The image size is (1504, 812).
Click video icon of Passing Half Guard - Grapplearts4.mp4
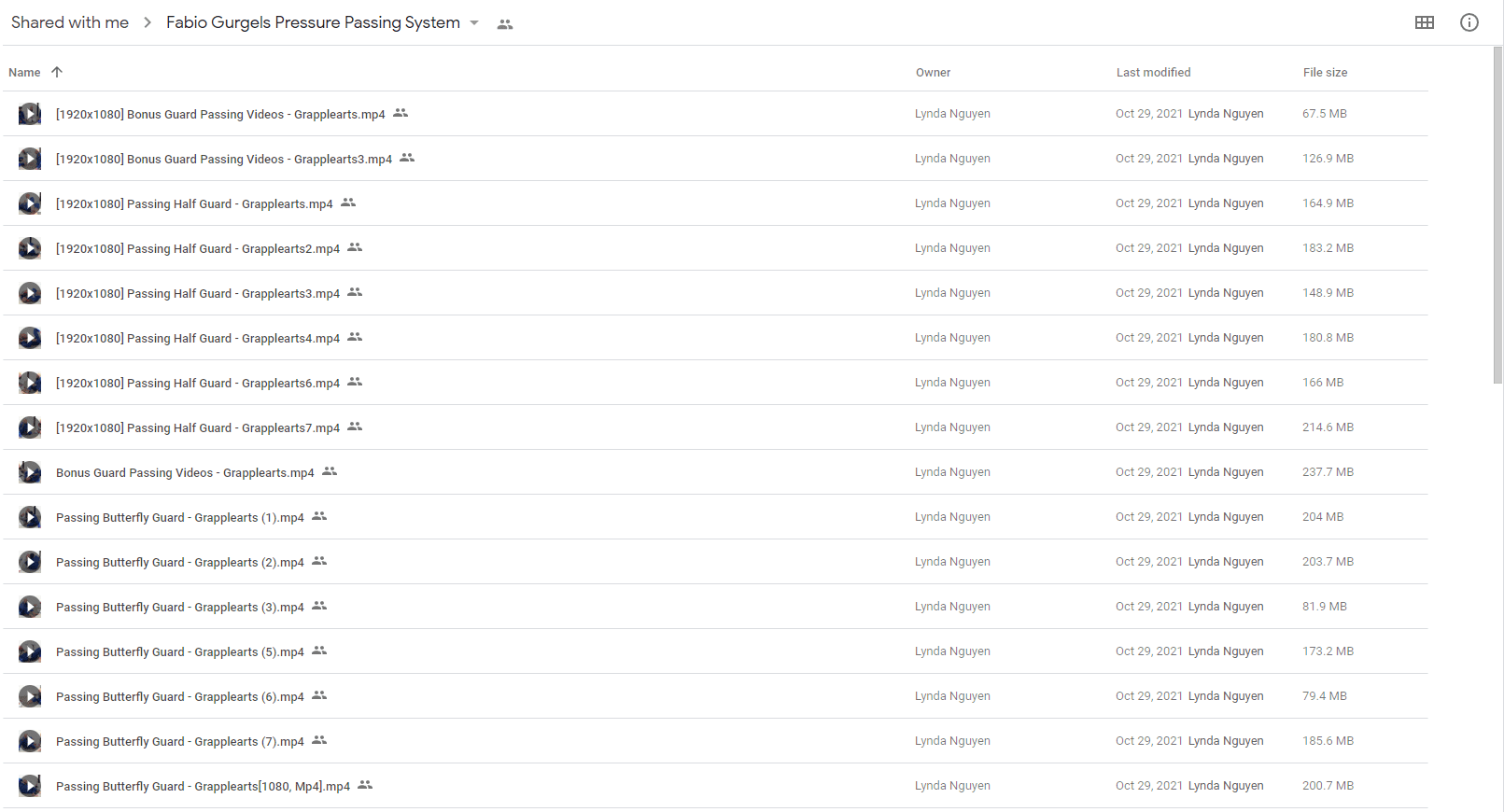coord(30,338)
